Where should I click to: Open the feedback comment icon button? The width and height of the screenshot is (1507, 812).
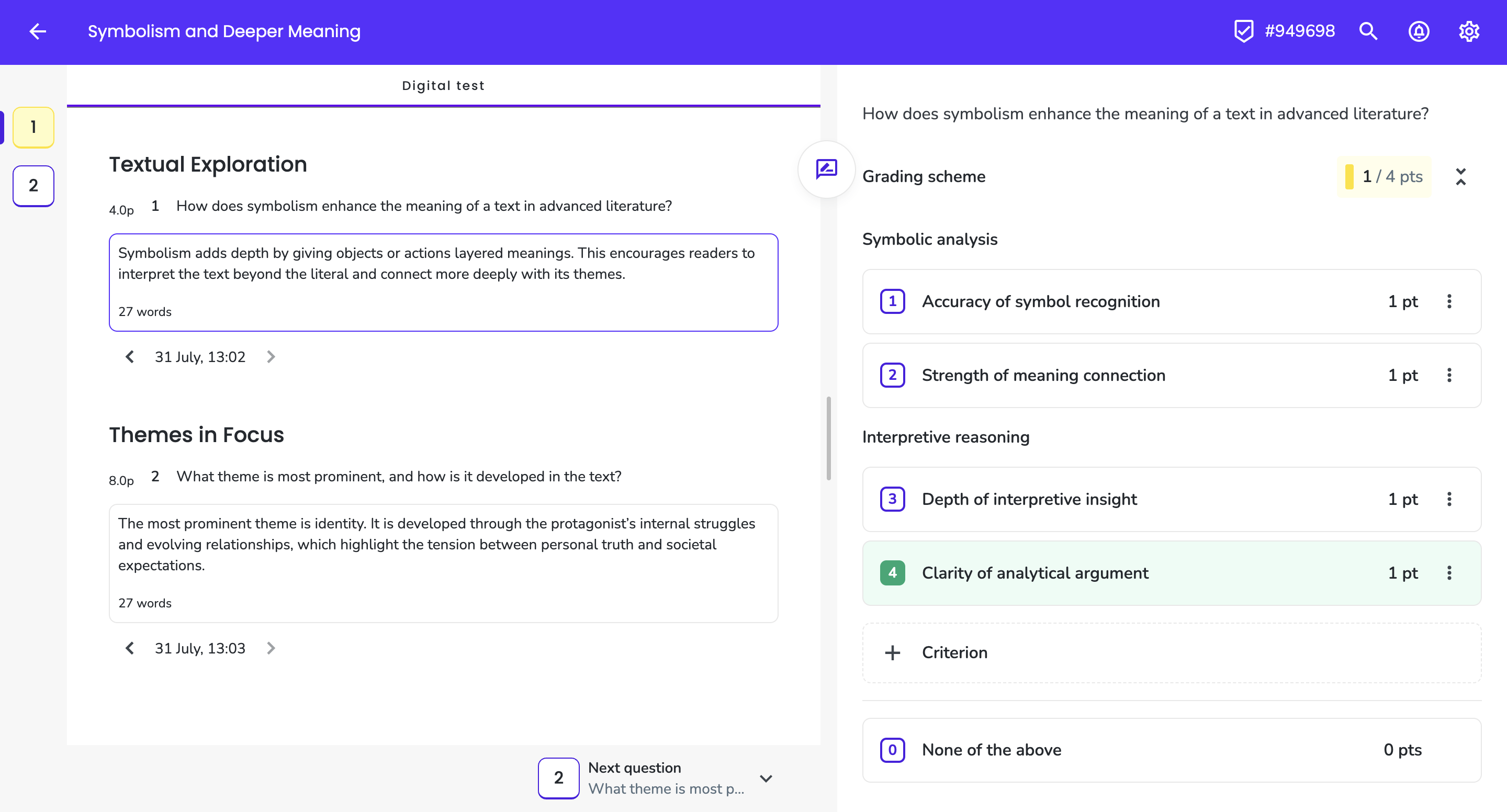(826, 170)
